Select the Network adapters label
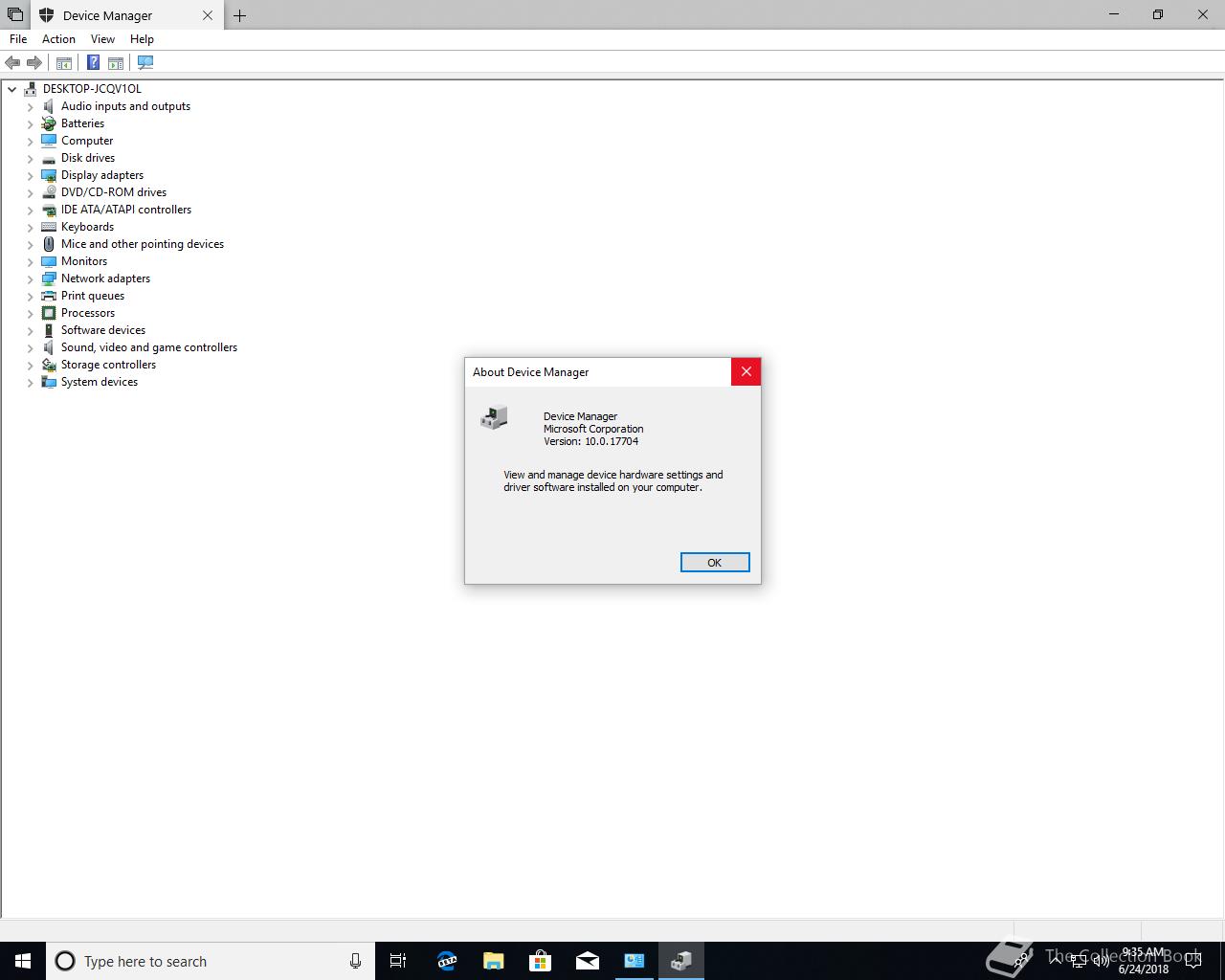Viewport: 1225px width, 980px height. 105,278
